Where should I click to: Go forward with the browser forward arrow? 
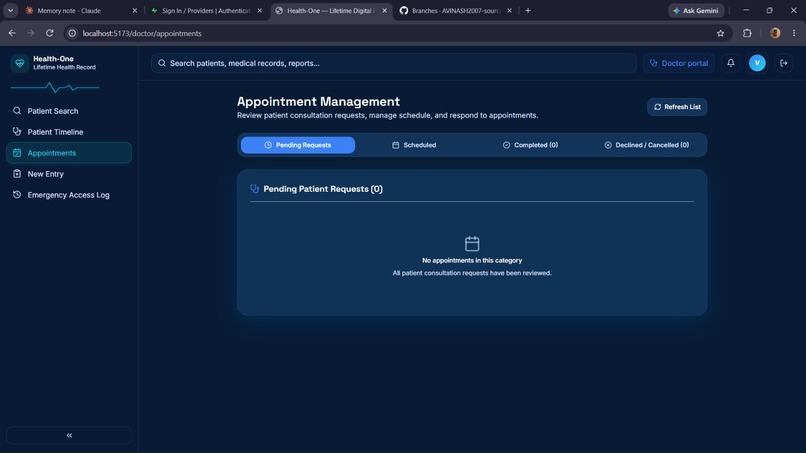[x=30, y=33]
